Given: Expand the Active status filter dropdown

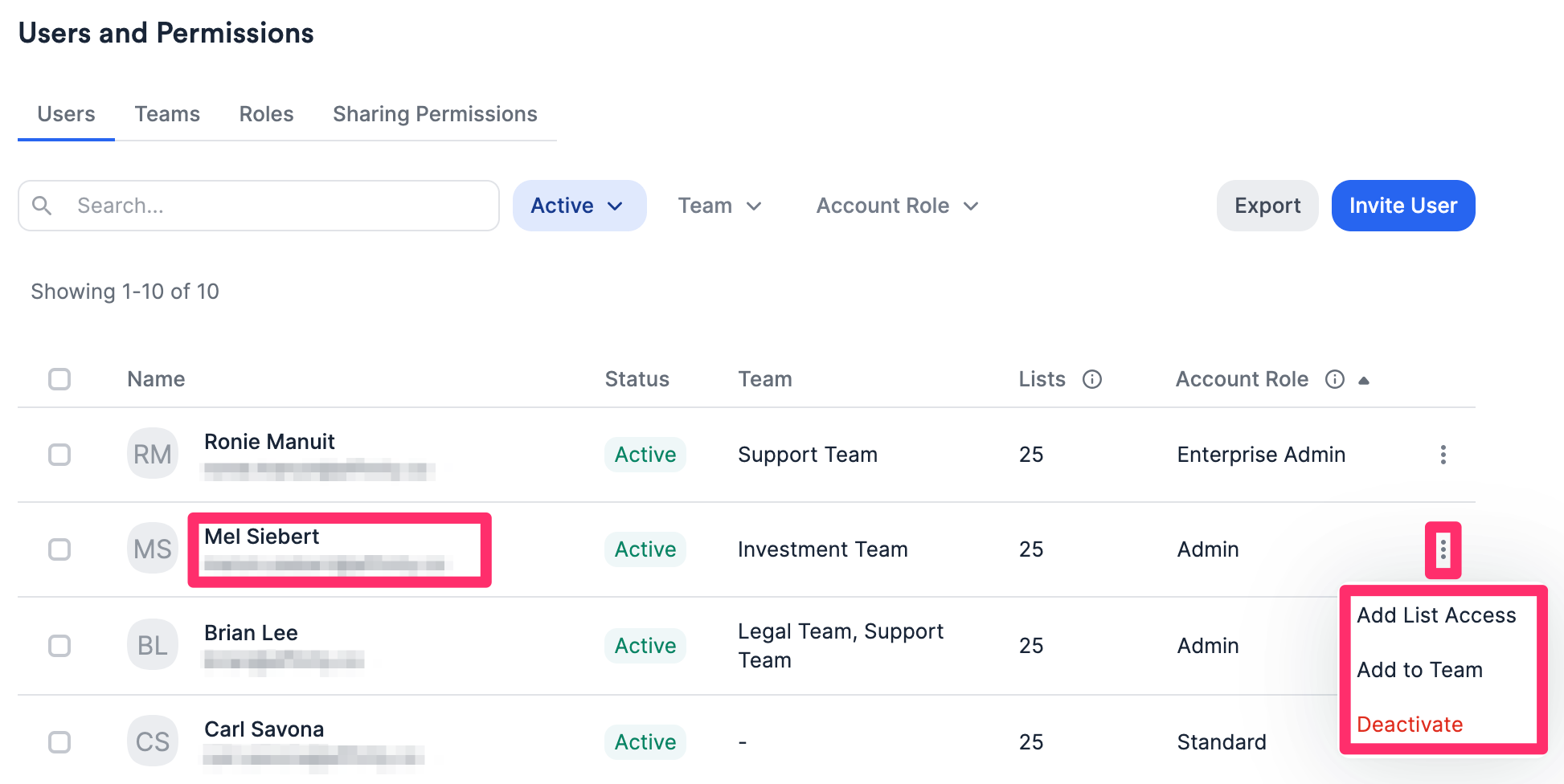Looking at the screenshot, I should (579, 206).
